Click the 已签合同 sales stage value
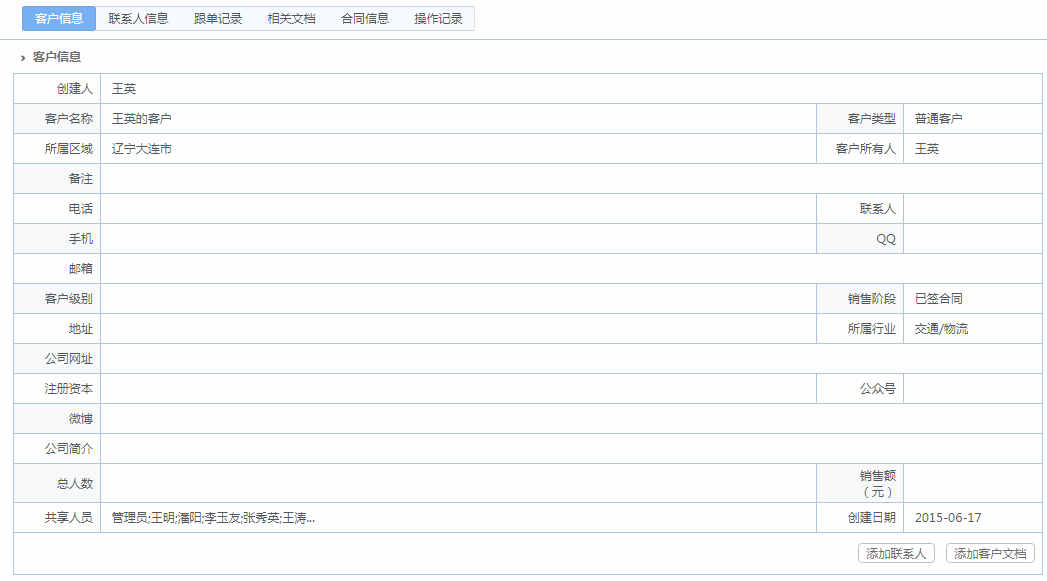Image resolution: width=1047 pixels, height=581 pixels. point(938,299)
